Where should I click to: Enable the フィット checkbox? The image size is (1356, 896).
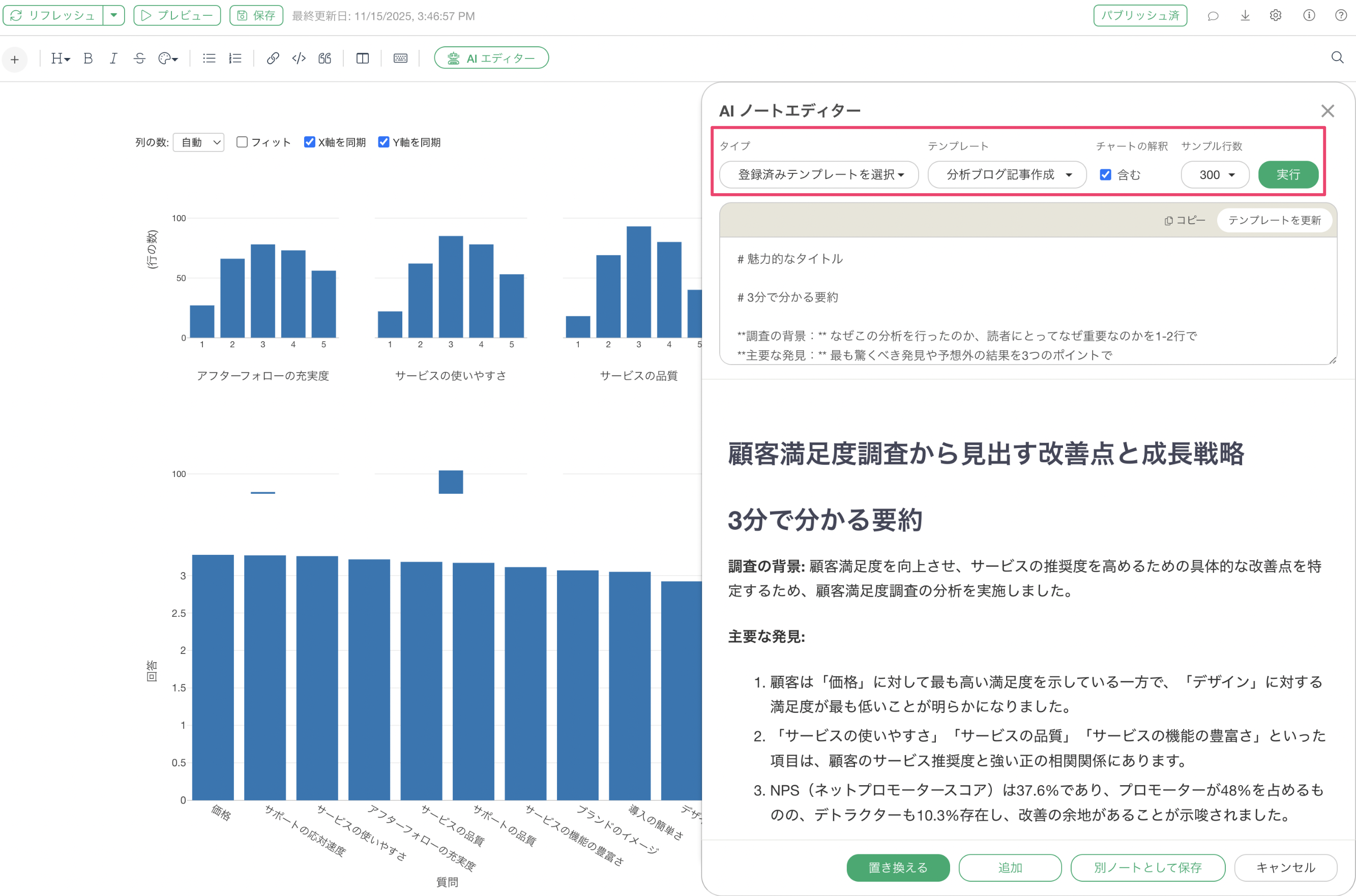coord(242,142)
